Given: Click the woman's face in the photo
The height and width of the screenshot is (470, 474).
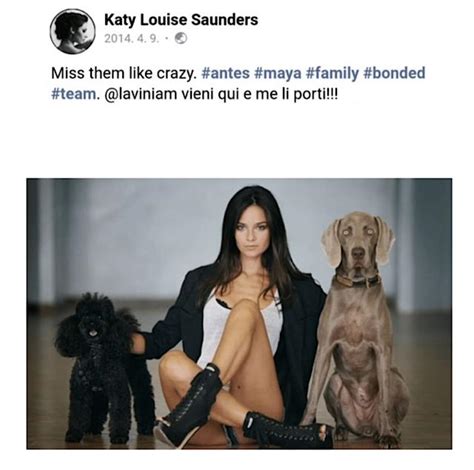Looking at the screenshot, I should point(252,232).
